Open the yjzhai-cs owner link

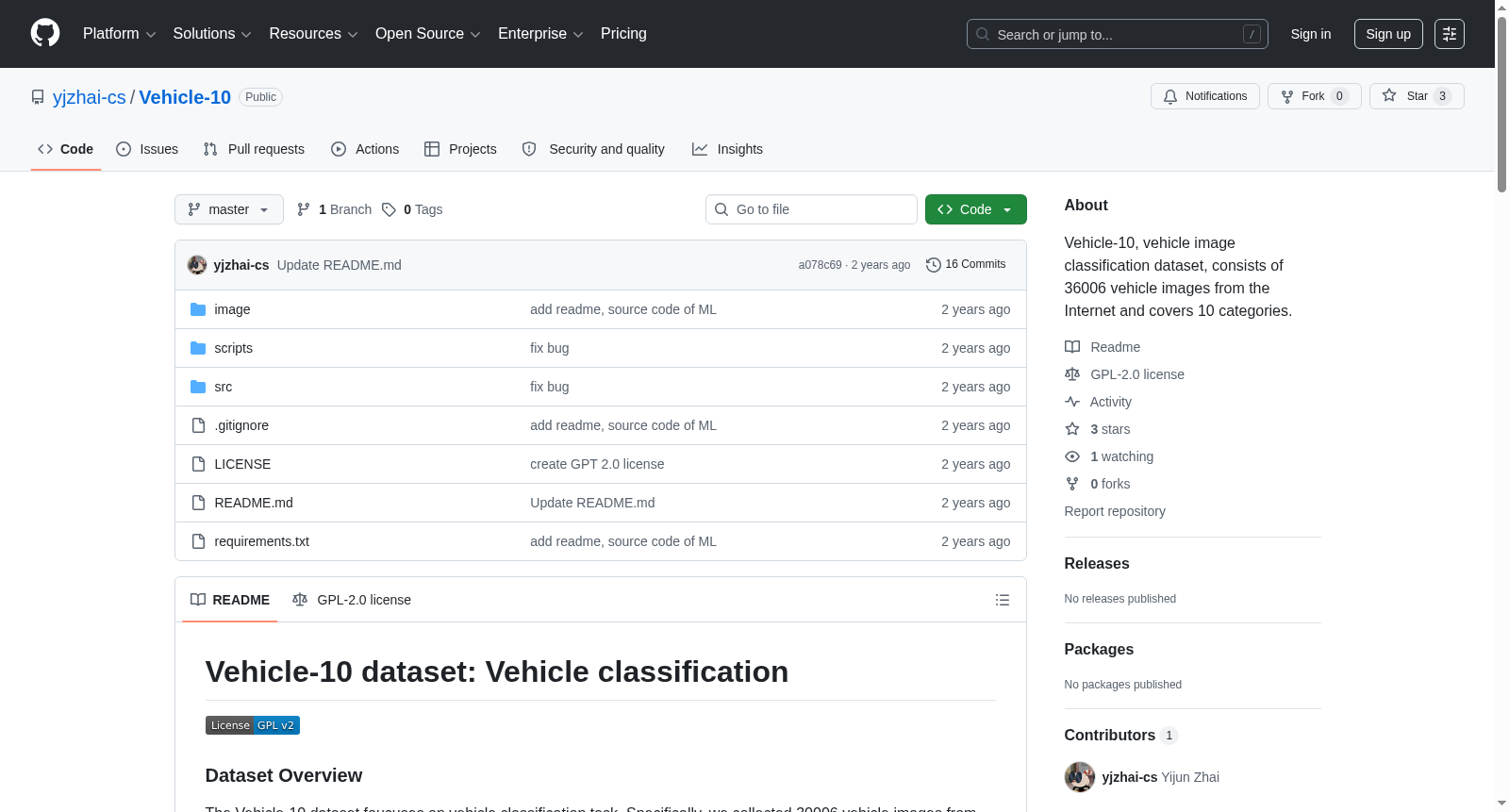(x=90, y=97)
